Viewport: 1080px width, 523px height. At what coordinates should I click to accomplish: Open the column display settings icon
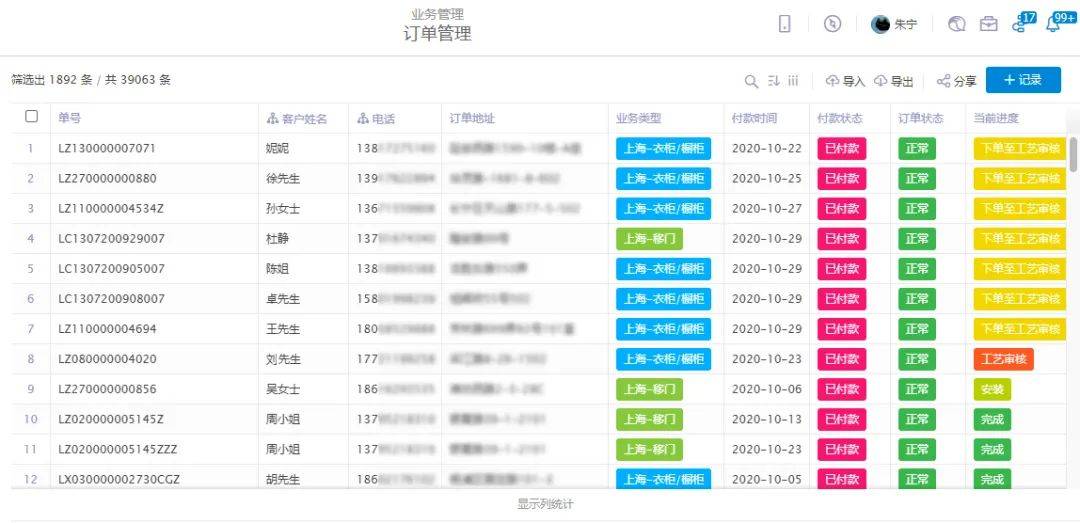click(x=793, y=81)
